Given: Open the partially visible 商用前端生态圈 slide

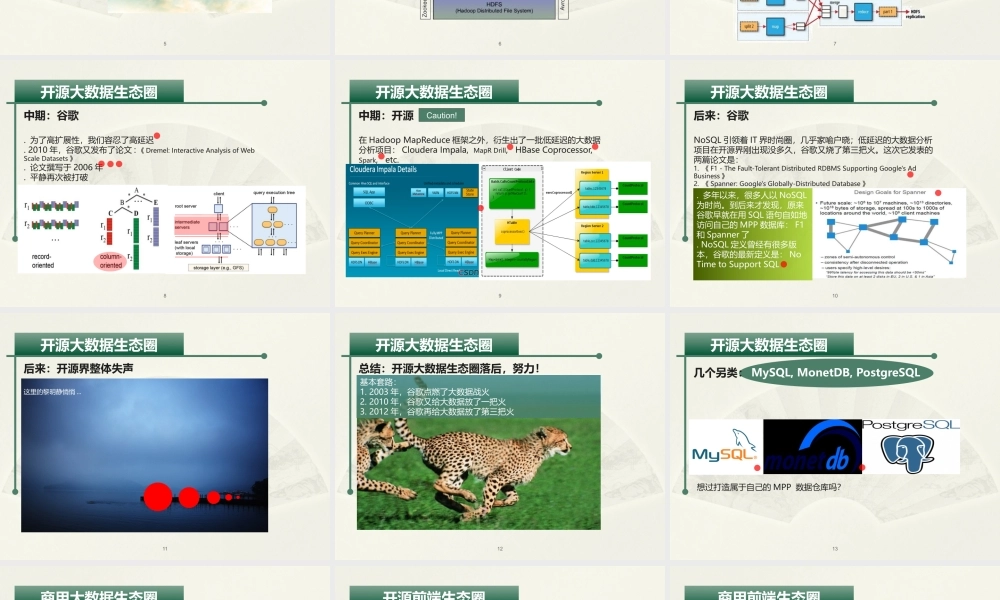Looking at the screenshot, I should pos(835,583).
